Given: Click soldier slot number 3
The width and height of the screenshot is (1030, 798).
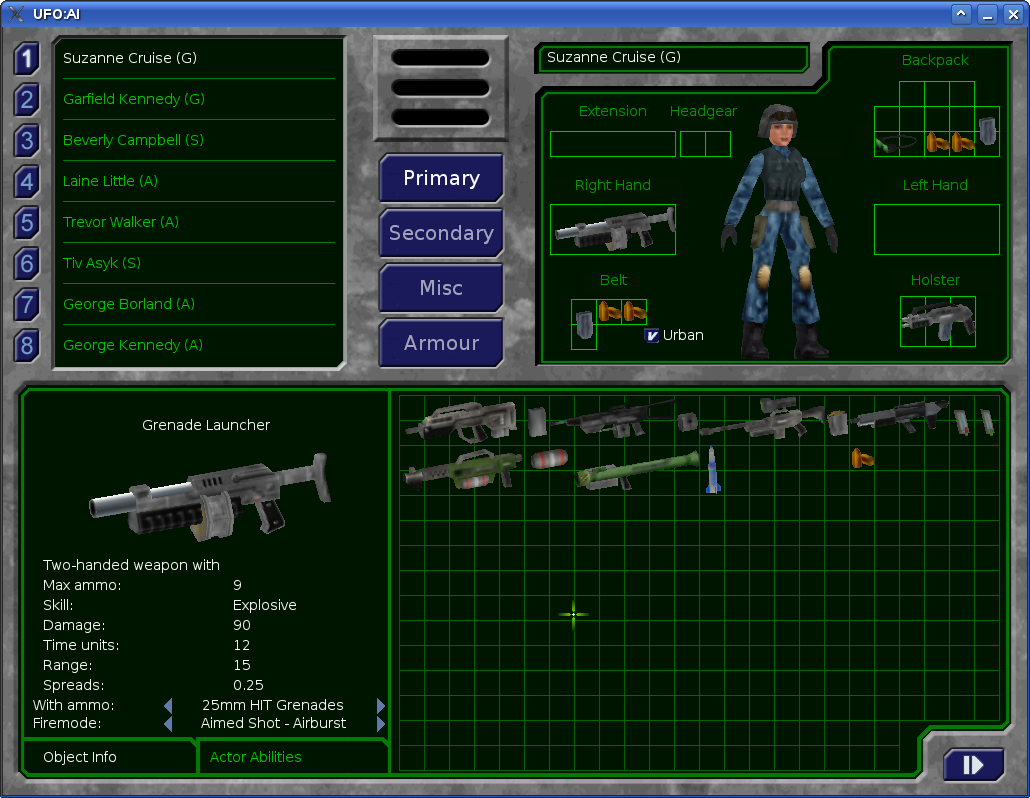Looking at the screenshot, I should coord(26,141).
